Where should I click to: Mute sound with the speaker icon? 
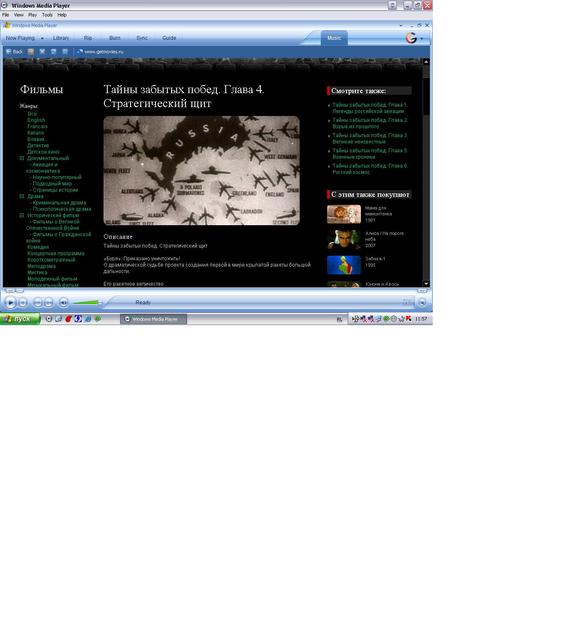pyautogui.click(x=64, y=302)
